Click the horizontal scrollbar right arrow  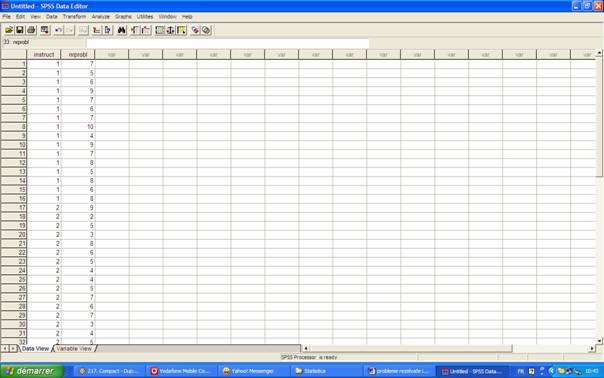pyautogui.click(x=592, y=348)
